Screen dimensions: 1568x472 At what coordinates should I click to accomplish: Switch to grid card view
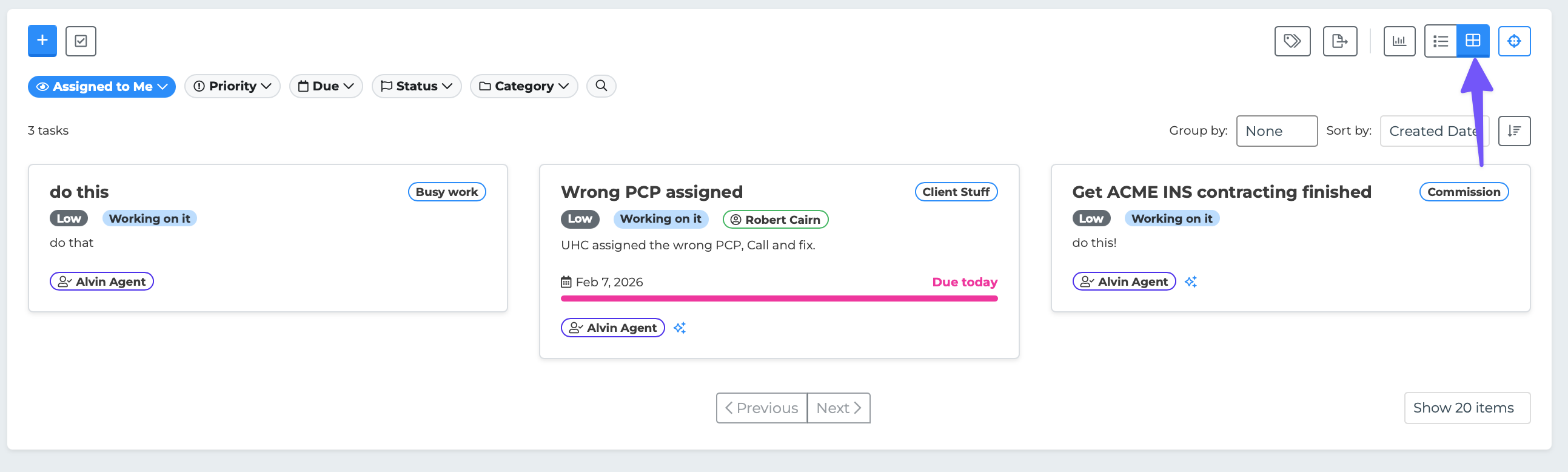pos(1472,41)
